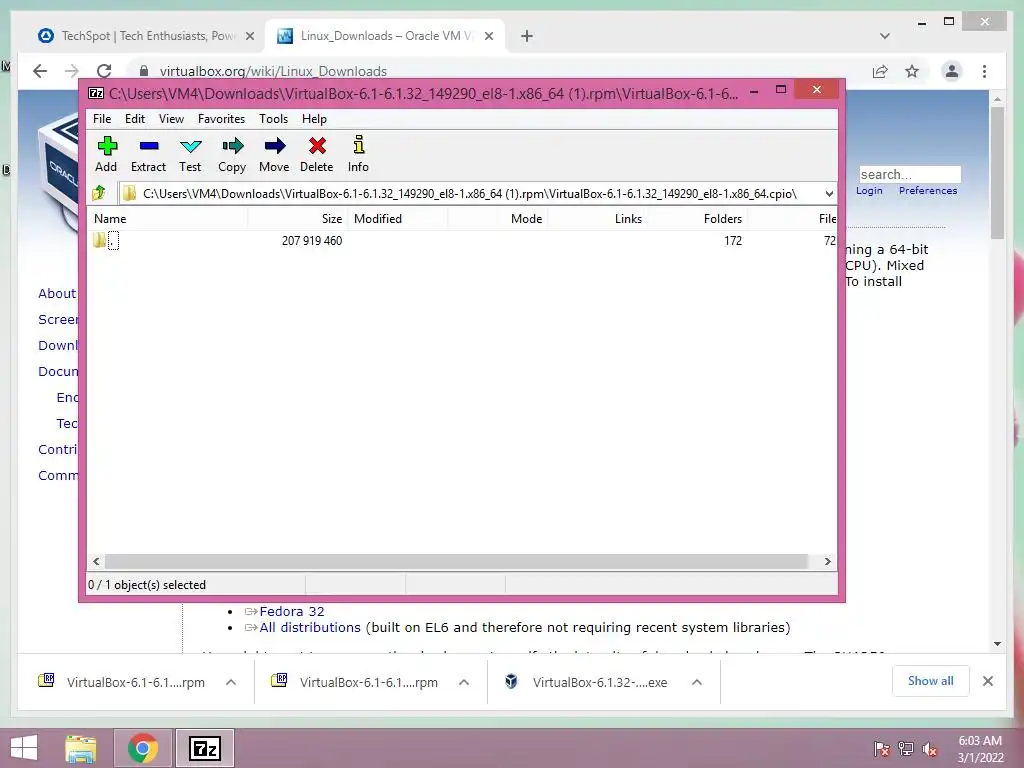Image resolution: width=1024 pixels, height=768 pixels.
Task: Open Chrome's three-dot menu
Action: [x=984, y=71]
